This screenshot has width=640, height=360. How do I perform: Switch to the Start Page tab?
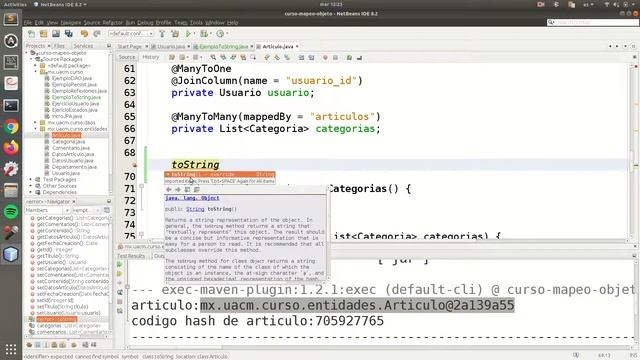(x=130, y=47)
